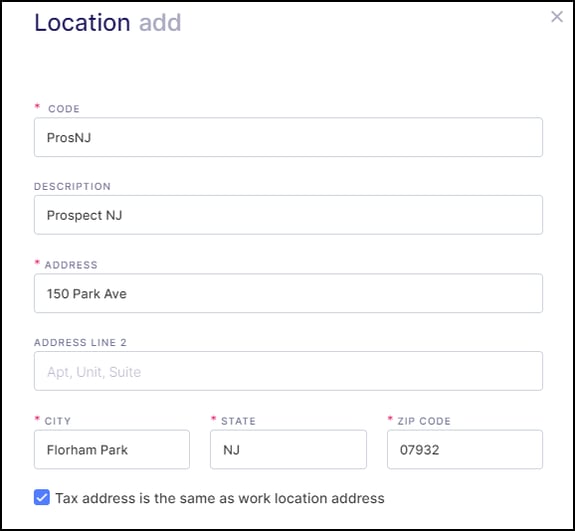Screen dimensions: 575x531
Task: Close the Location add dialog
Action: (557, 17)
